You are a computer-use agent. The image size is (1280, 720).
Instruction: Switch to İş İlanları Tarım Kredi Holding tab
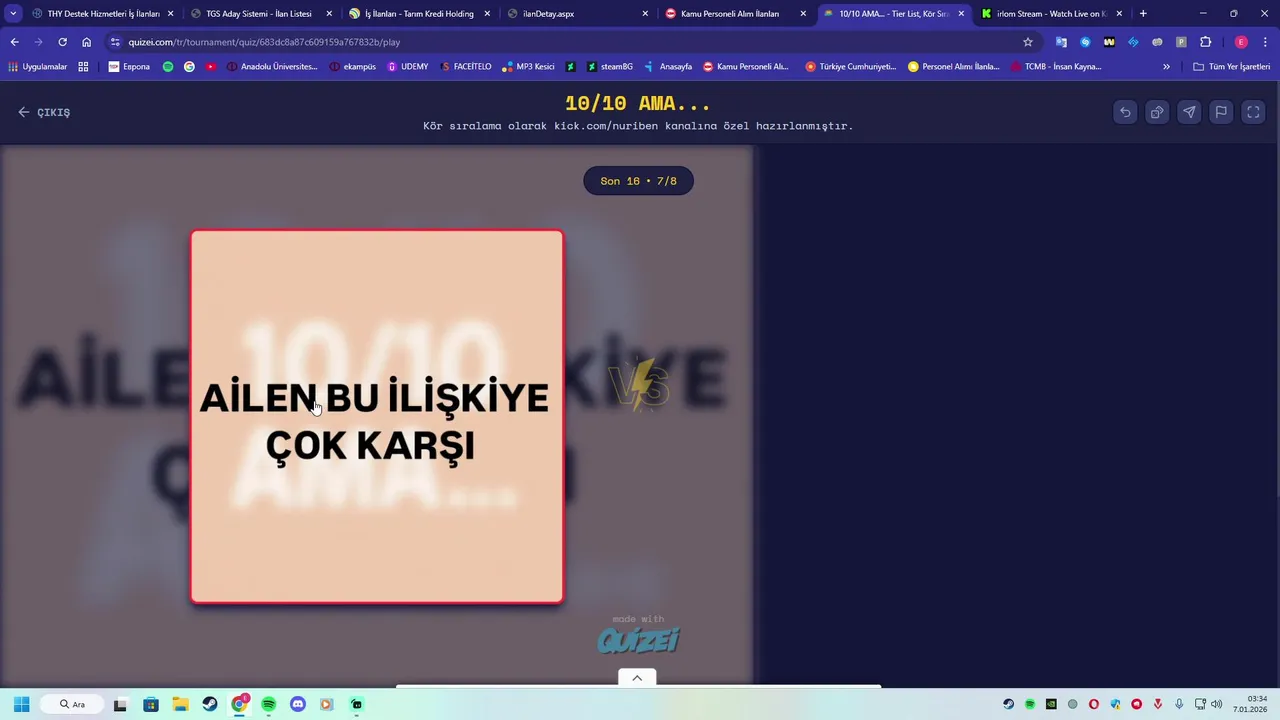click(418, 14)
